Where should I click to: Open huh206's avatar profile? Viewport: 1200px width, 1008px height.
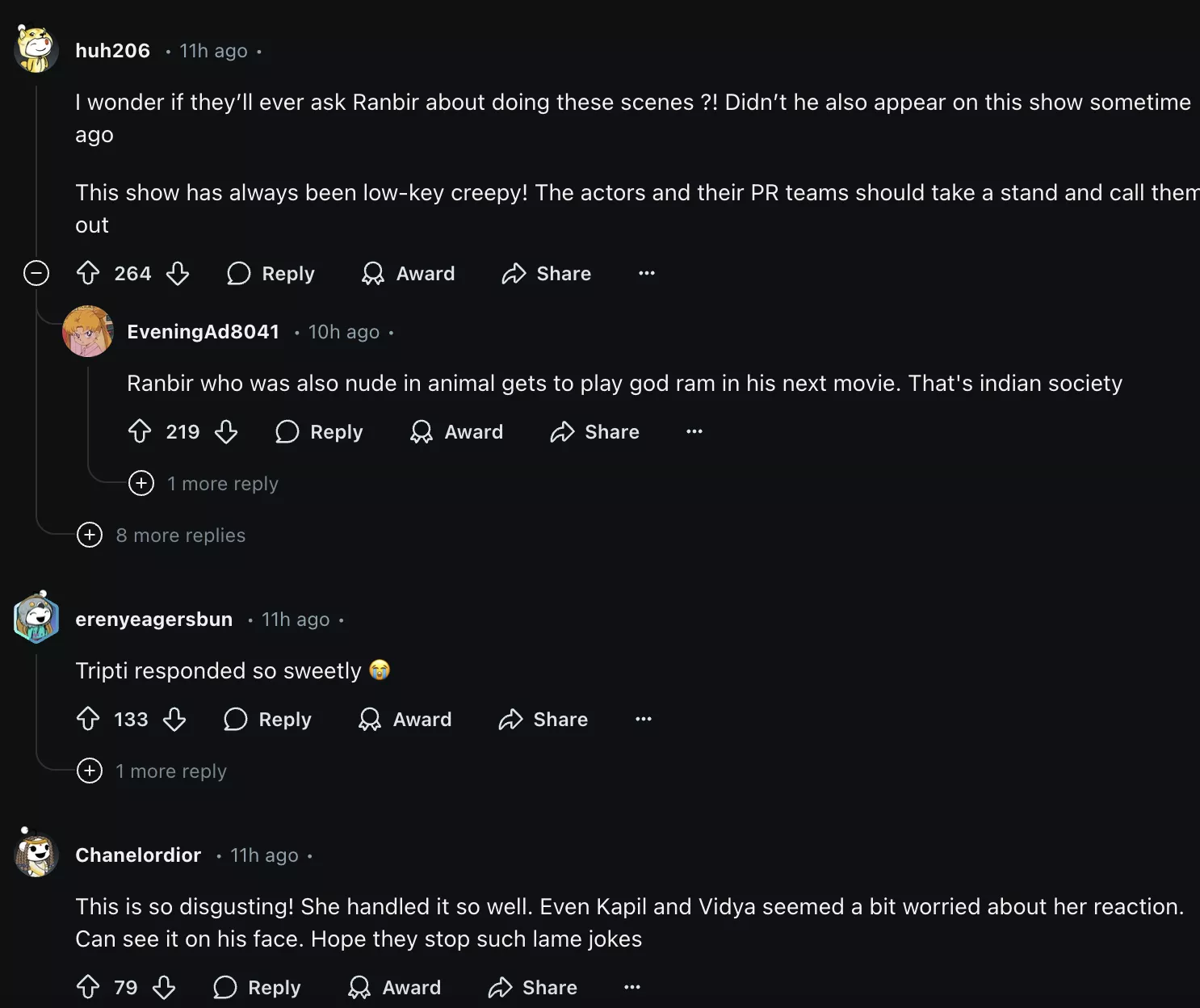[x=36, y=50]
